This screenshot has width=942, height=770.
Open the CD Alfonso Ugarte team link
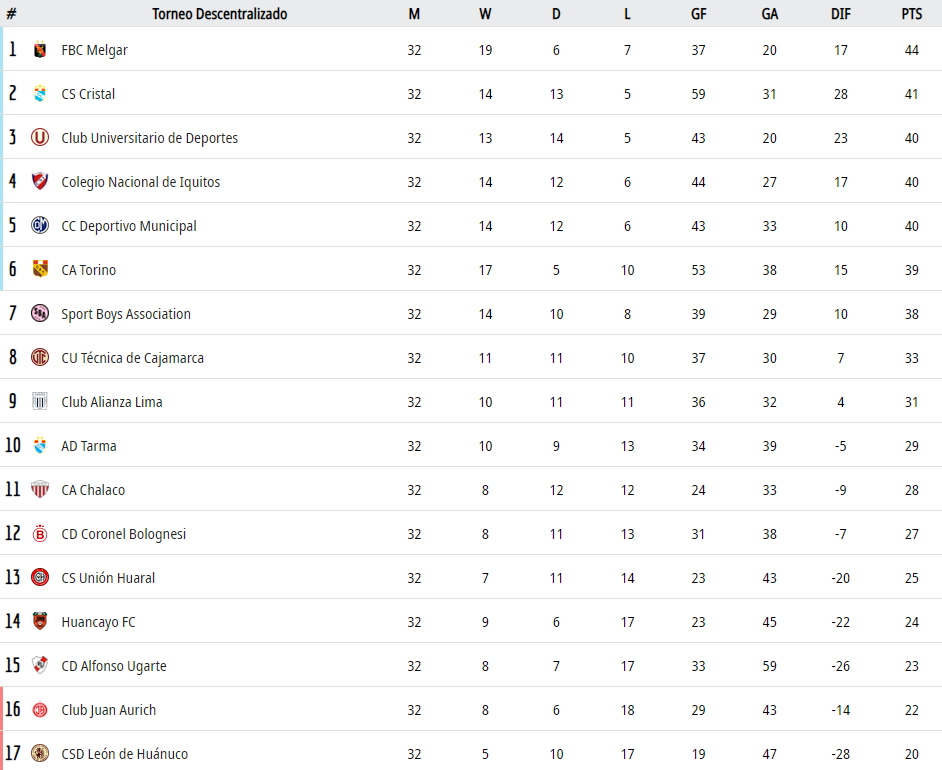[x=114, y=666]
